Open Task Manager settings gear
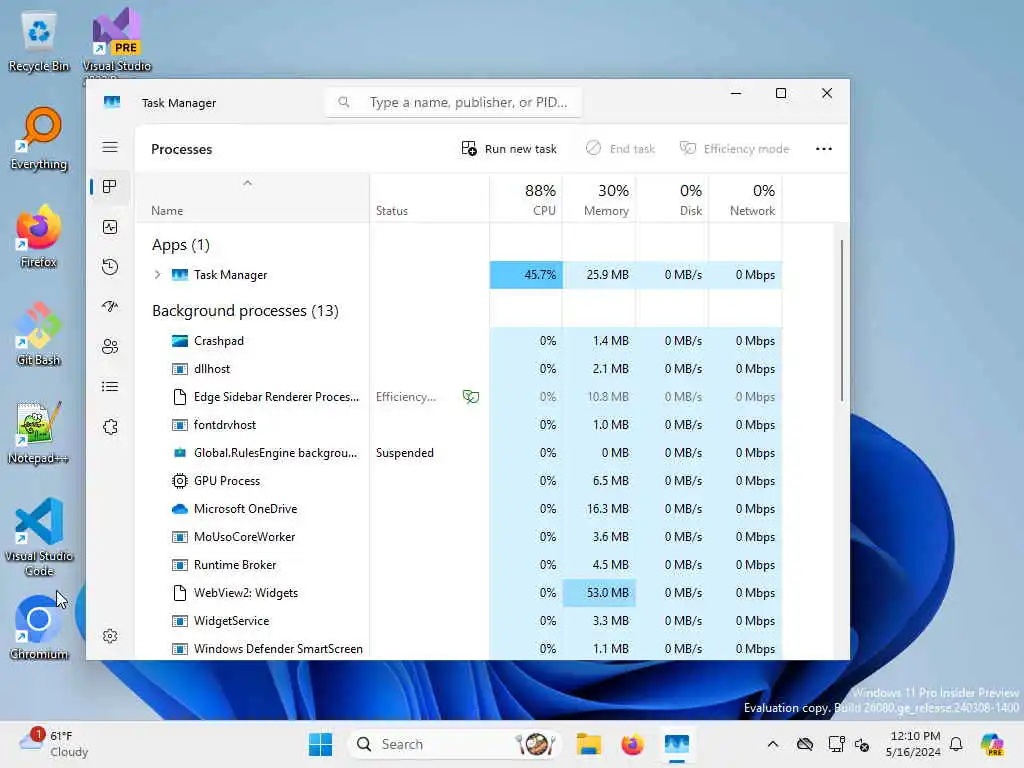Screen dimensions: 1024x768 pos(110,636)
